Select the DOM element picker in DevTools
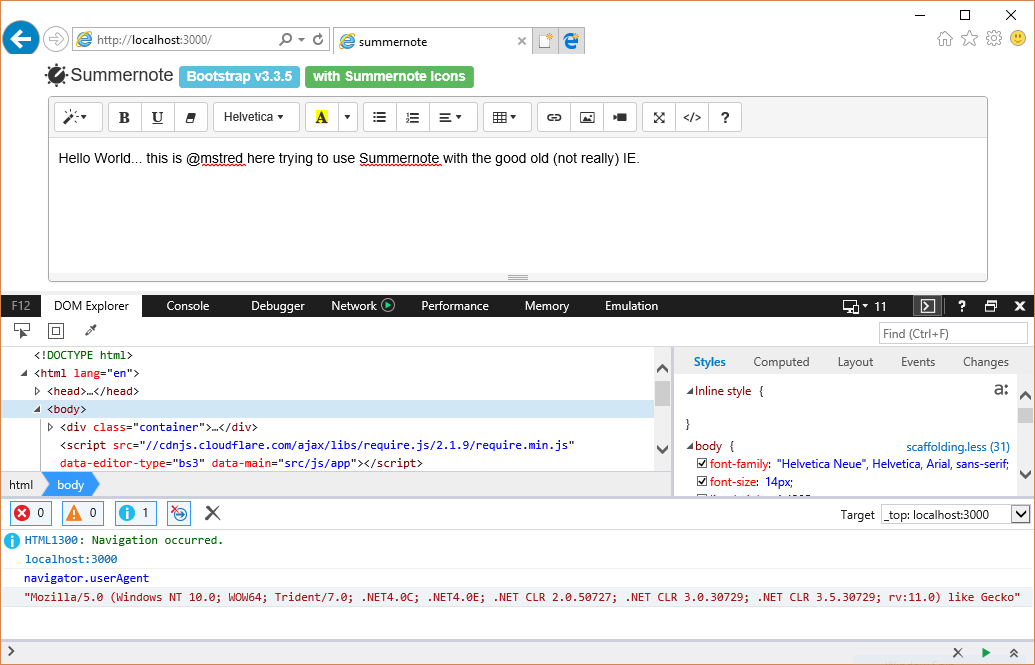The height and width of the screenshot is (665, 1035). tap(21, 331)
